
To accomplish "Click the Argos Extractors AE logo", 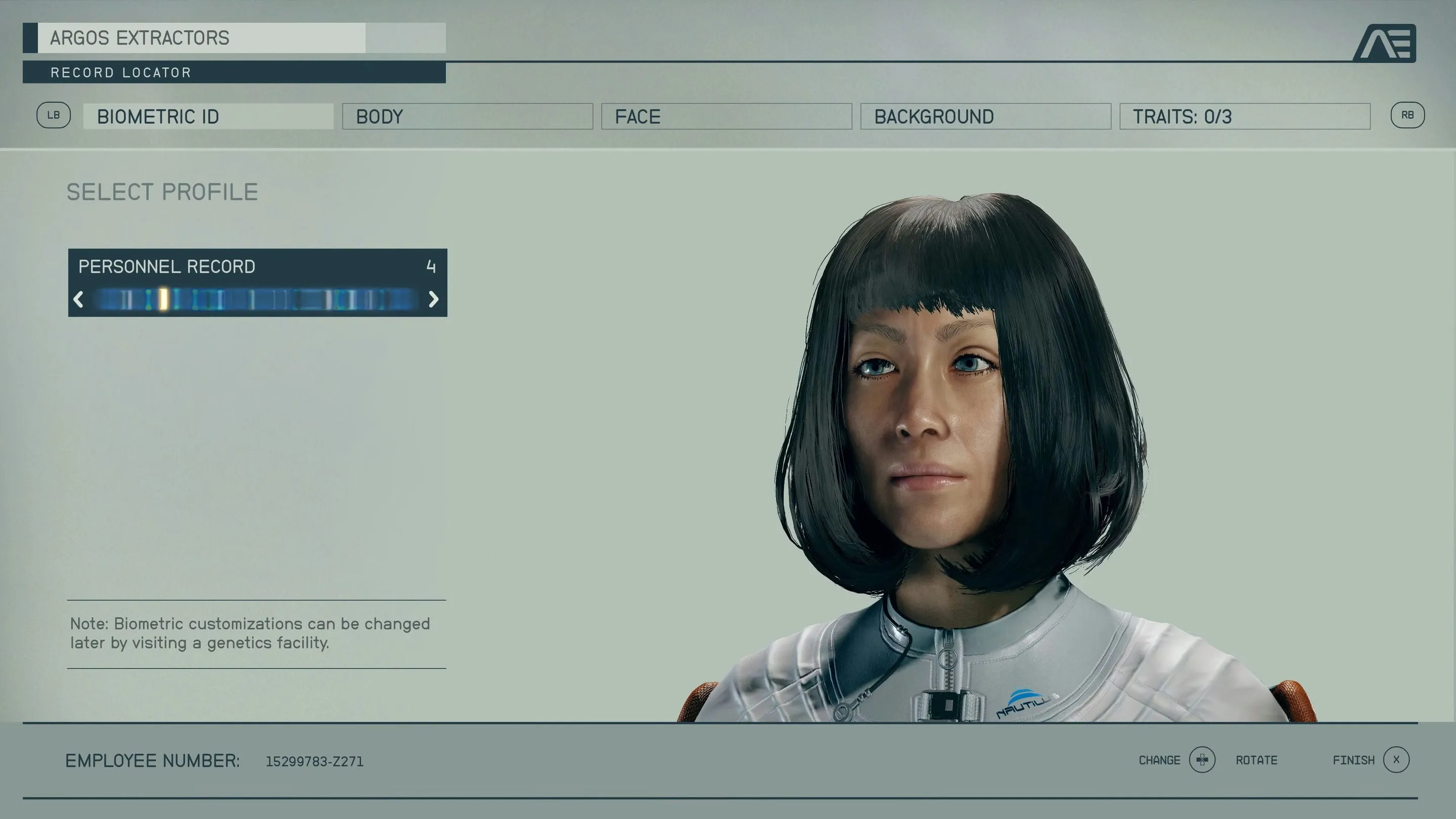I will pos(1385,43).
